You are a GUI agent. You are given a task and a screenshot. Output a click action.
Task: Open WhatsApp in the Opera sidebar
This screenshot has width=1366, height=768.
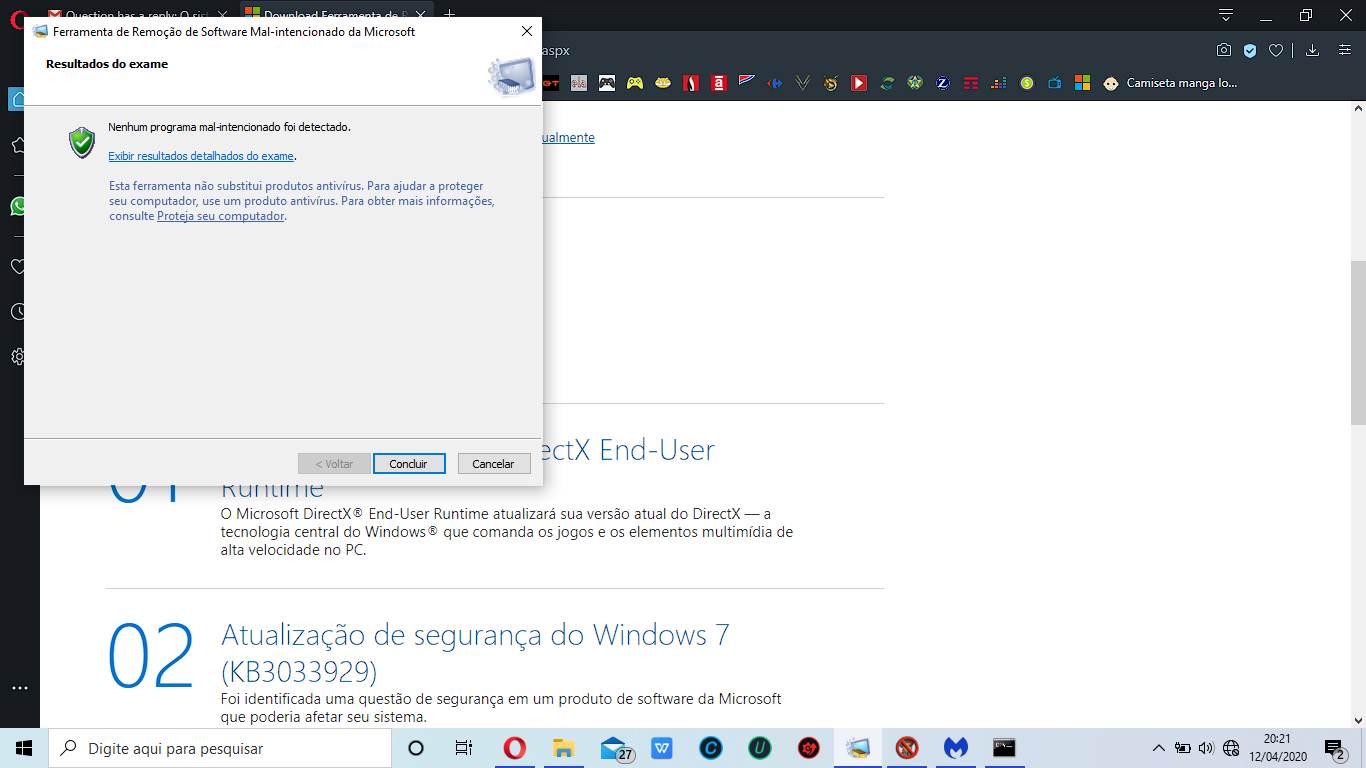tap(18, 206)
